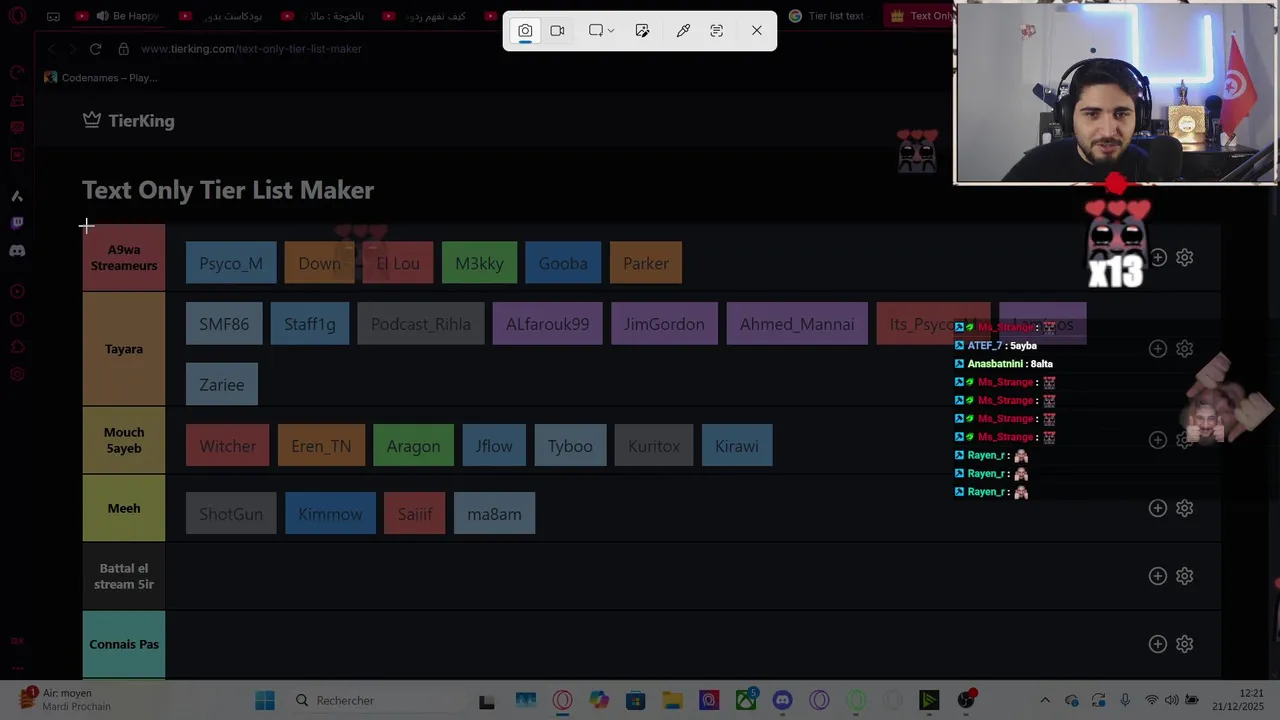Open settings gear for the Meeh tier
Viewport: 1280px width, 720px height.
coord(1185,508)
